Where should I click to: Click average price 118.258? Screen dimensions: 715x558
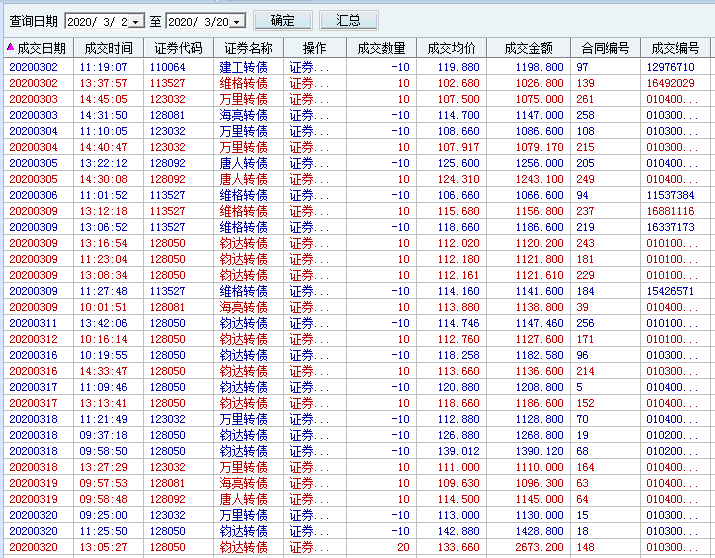[458, 355]
